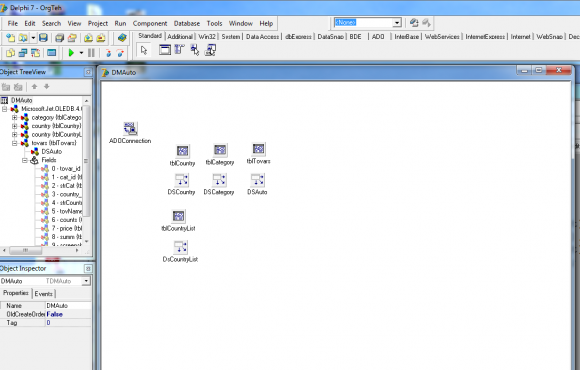Switch to the ADO palette tab
The width and height of the screenshot is (580, 370).
point(378,37)
